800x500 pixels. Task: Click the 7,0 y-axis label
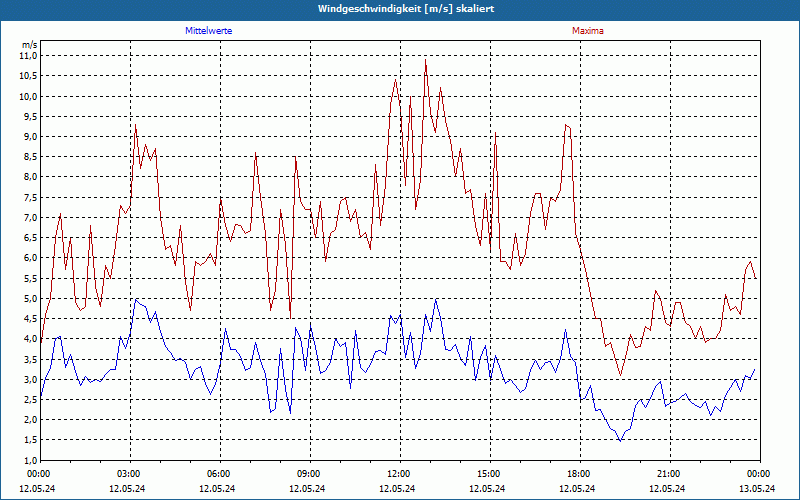(31, 217)
